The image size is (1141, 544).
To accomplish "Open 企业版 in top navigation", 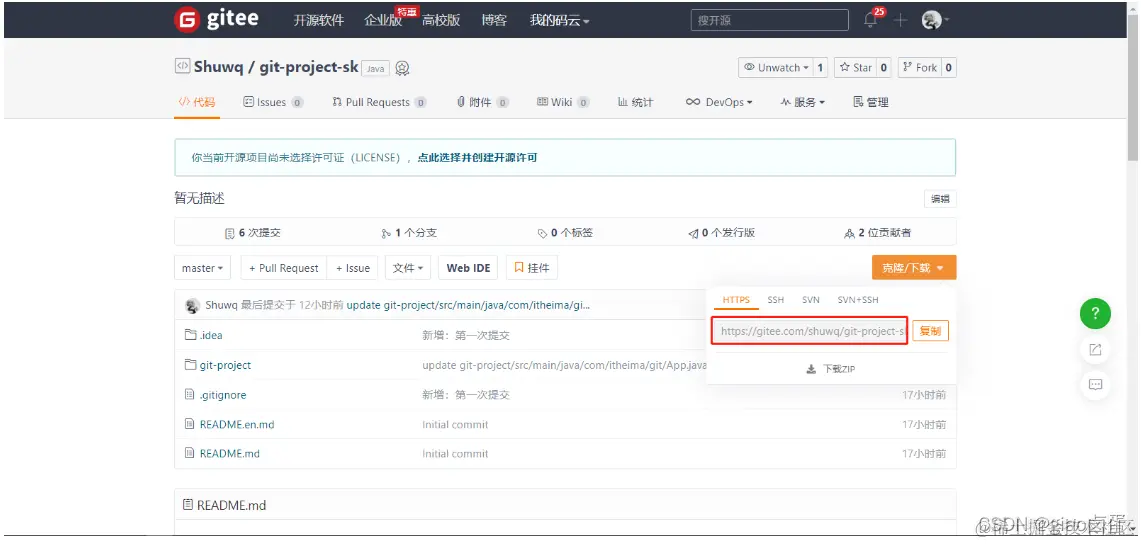I will point(383,20).
